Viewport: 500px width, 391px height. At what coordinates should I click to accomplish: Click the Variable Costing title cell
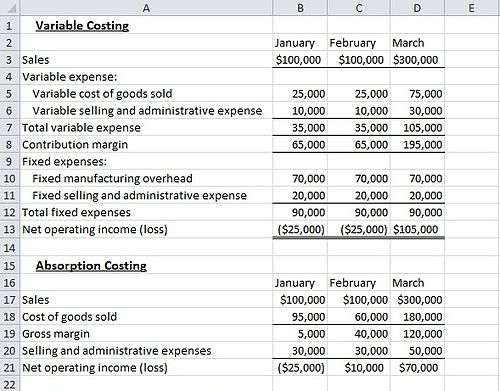coord(146,25)
